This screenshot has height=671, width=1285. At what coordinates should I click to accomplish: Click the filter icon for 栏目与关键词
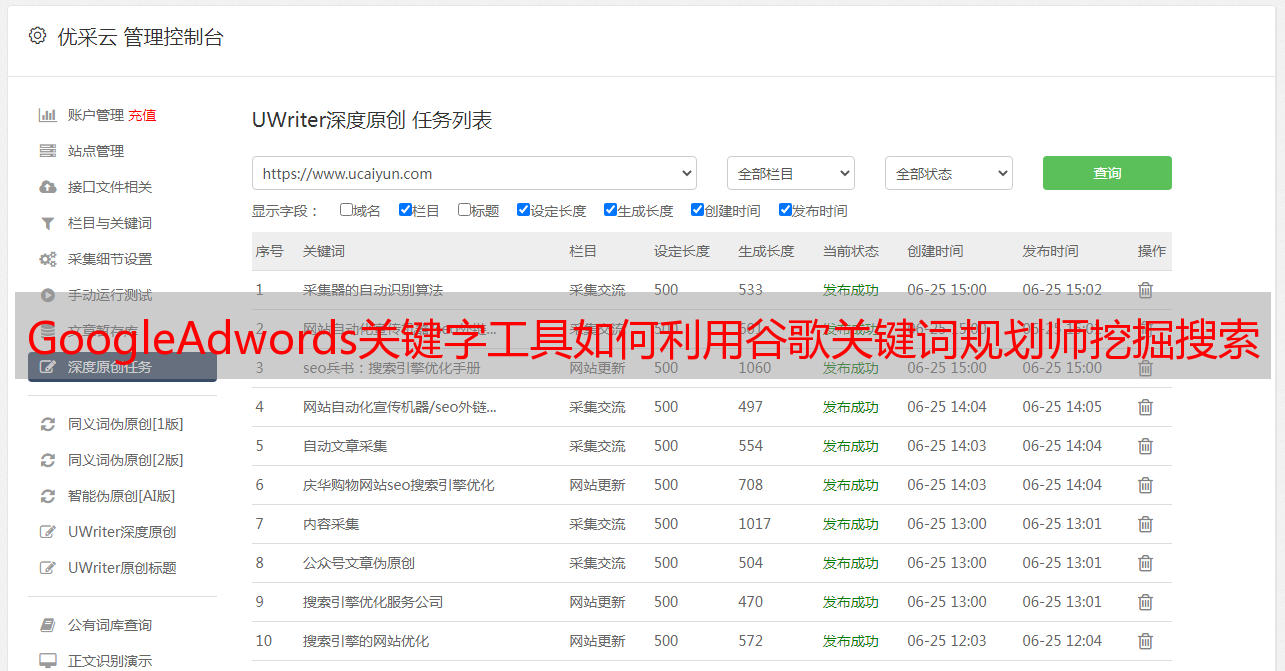[47, 223]
